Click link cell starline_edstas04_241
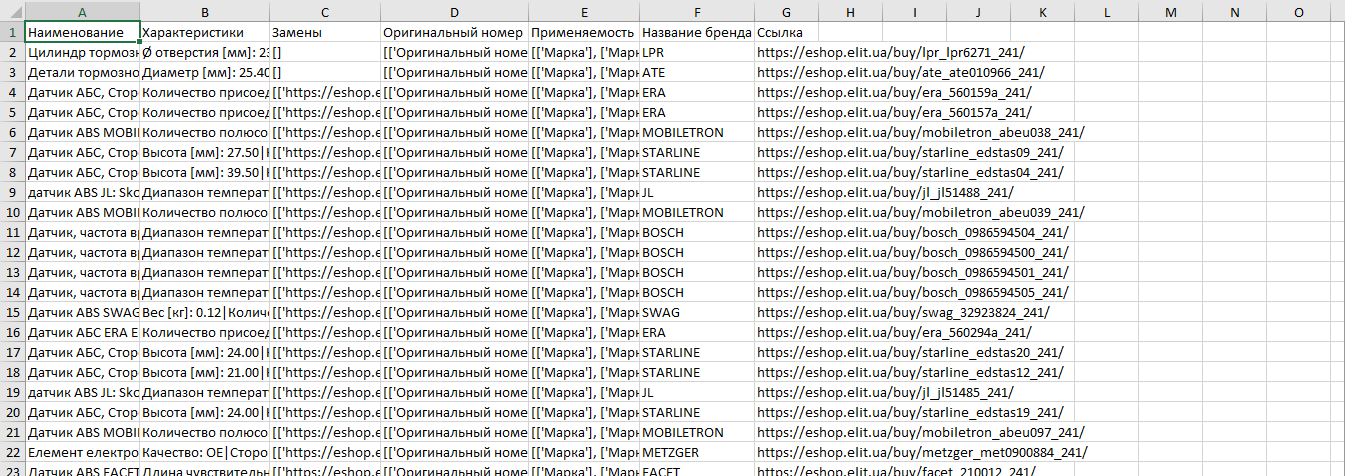Viewport: 1345px width, 476px height. (910, 172)
